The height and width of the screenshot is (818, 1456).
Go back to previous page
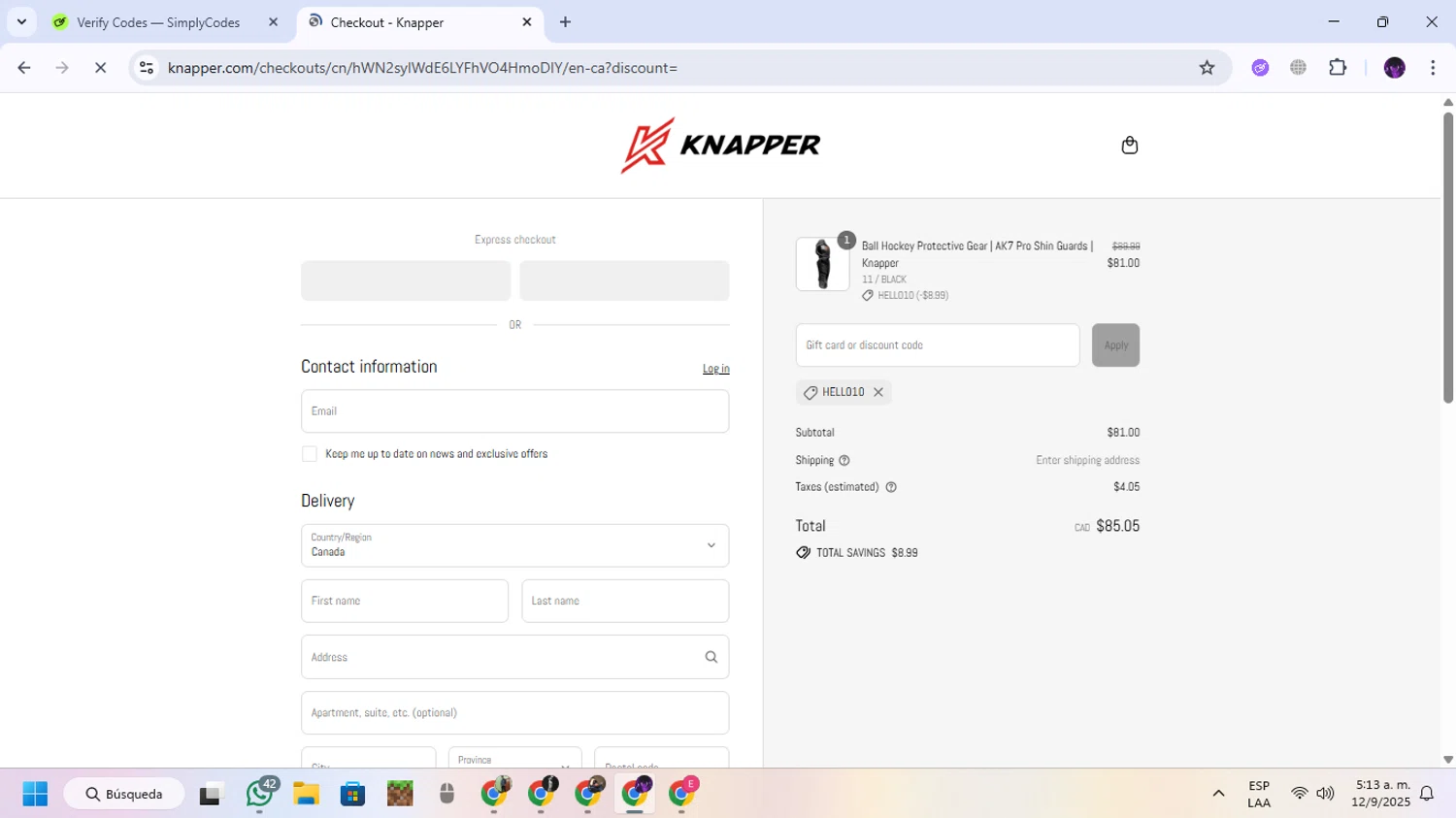point(24,68)
